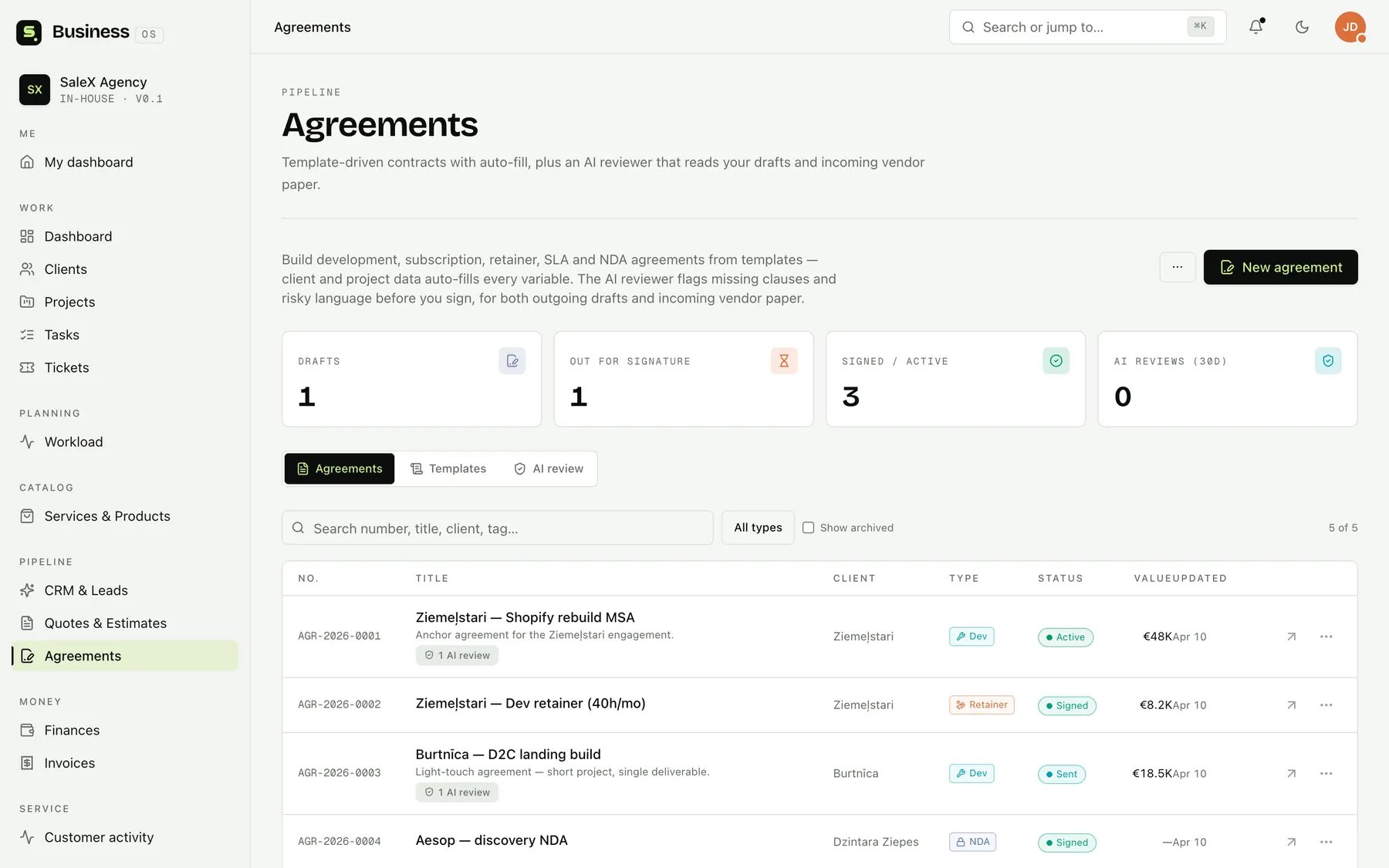Open more options for Shopify rebuild MSA row
Screen dimensions: 1389x868
click(x=1326, y=637)
